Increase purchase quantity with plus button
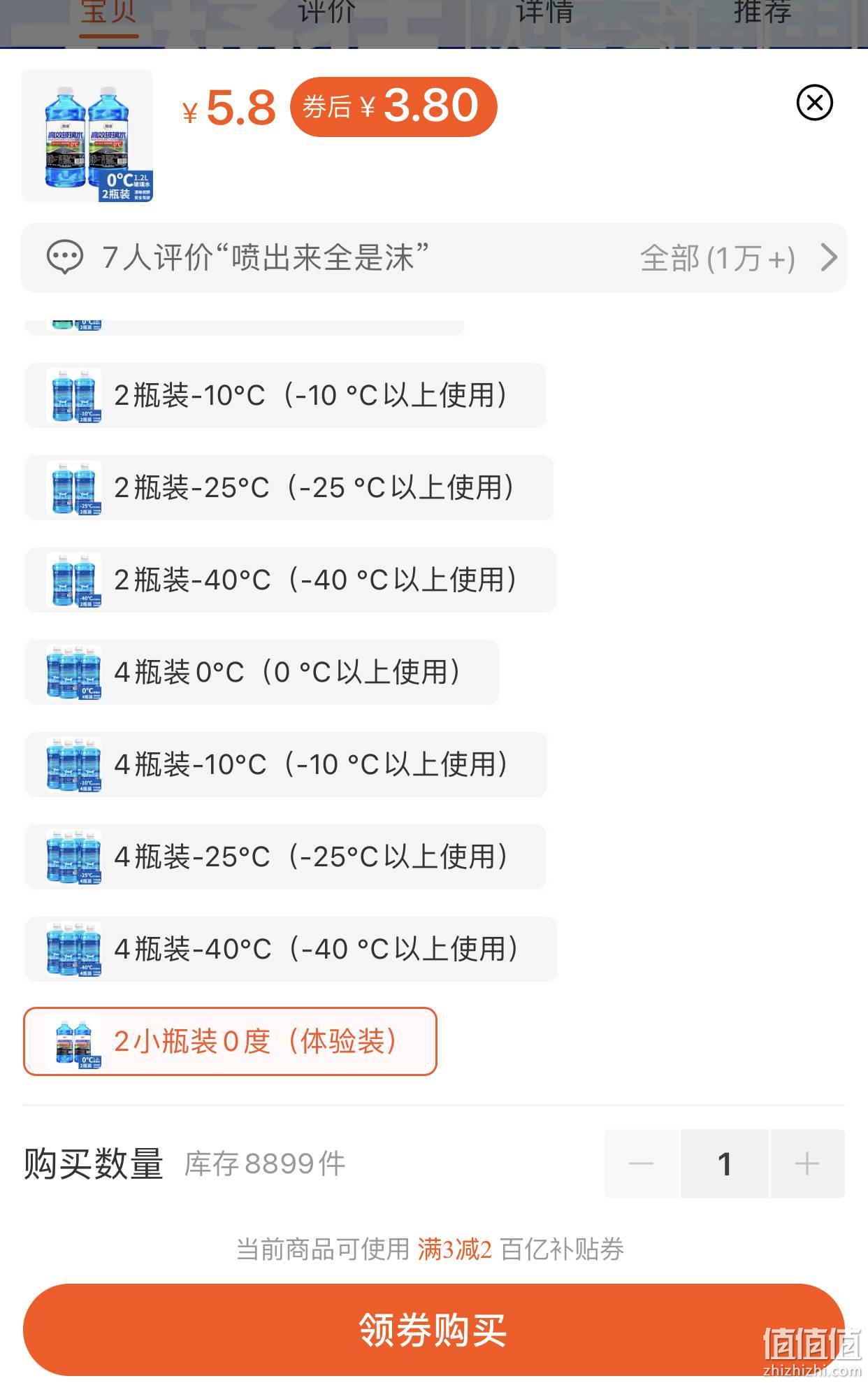This screenshot has width=868, height=1383. click(x=807, y=1163)
